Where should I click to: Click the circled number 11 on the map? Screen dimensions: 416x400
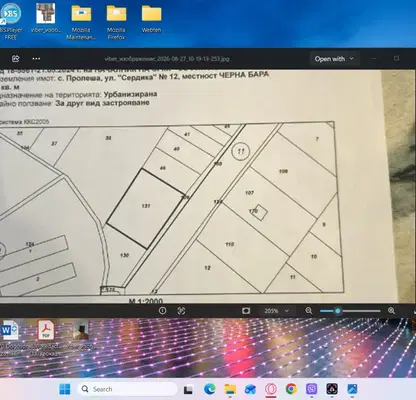click(x=241, y=151)
